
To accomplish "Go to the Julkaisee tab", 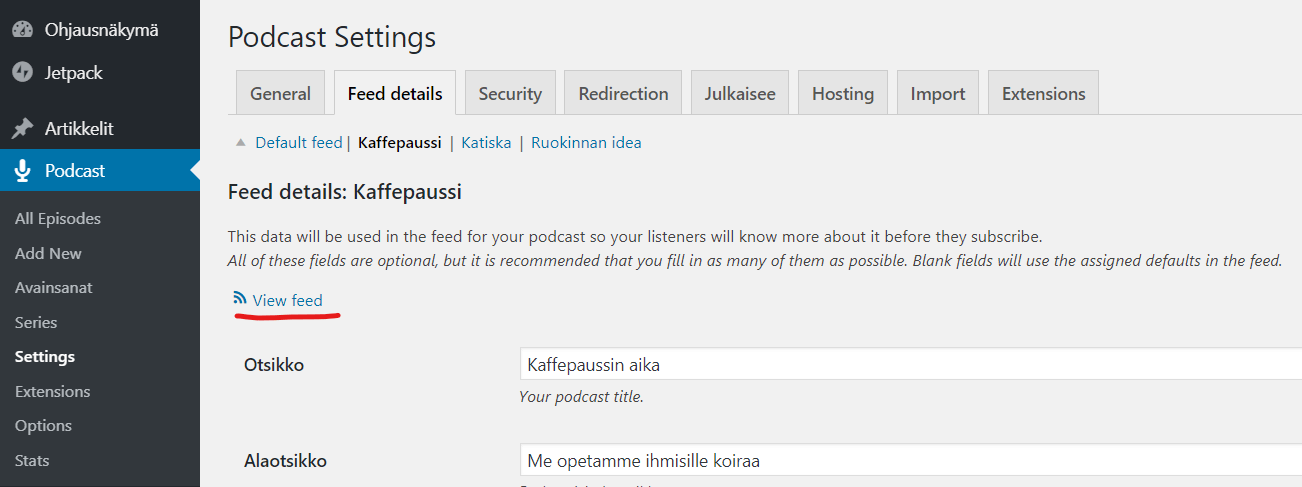I will (x=740, y=94).
